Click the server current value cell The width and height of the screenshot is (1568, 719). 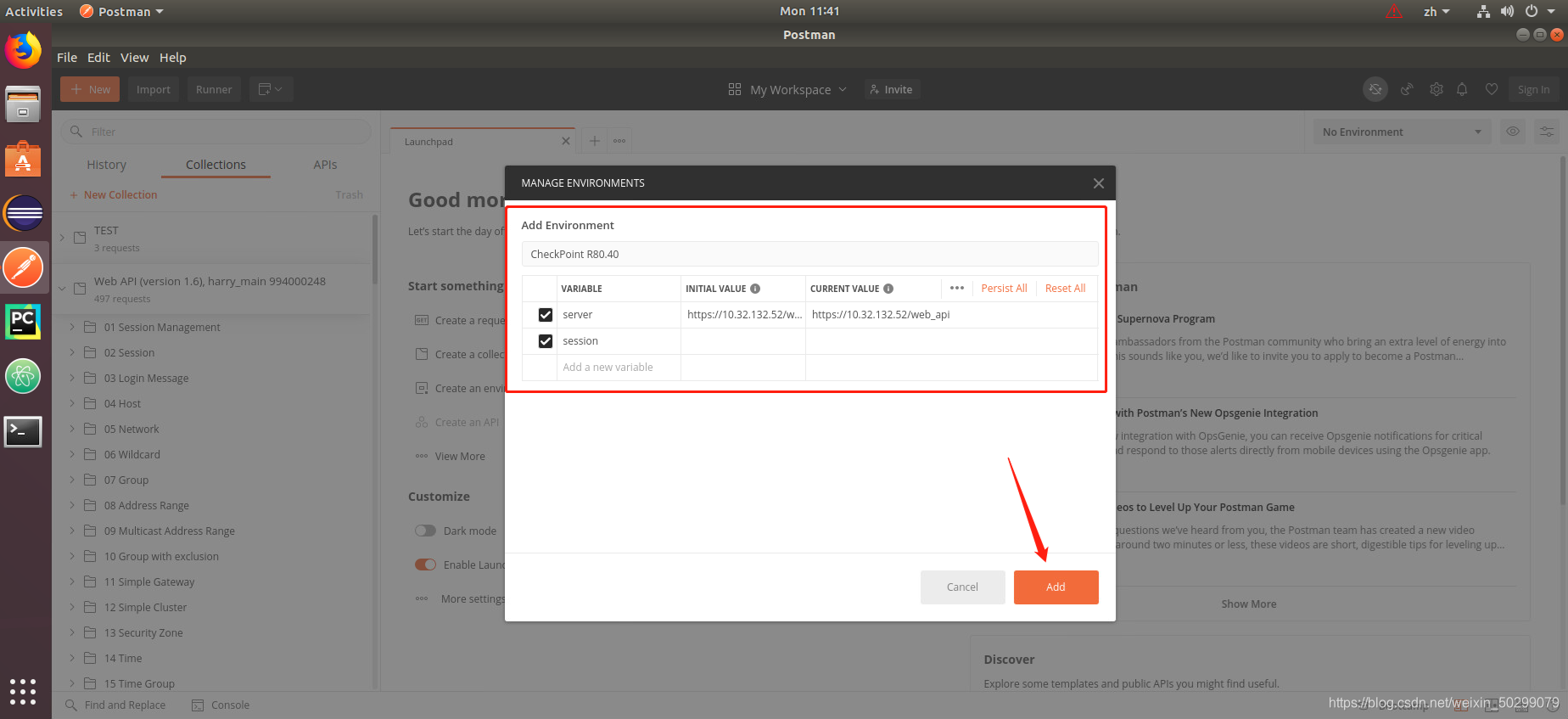951,315
